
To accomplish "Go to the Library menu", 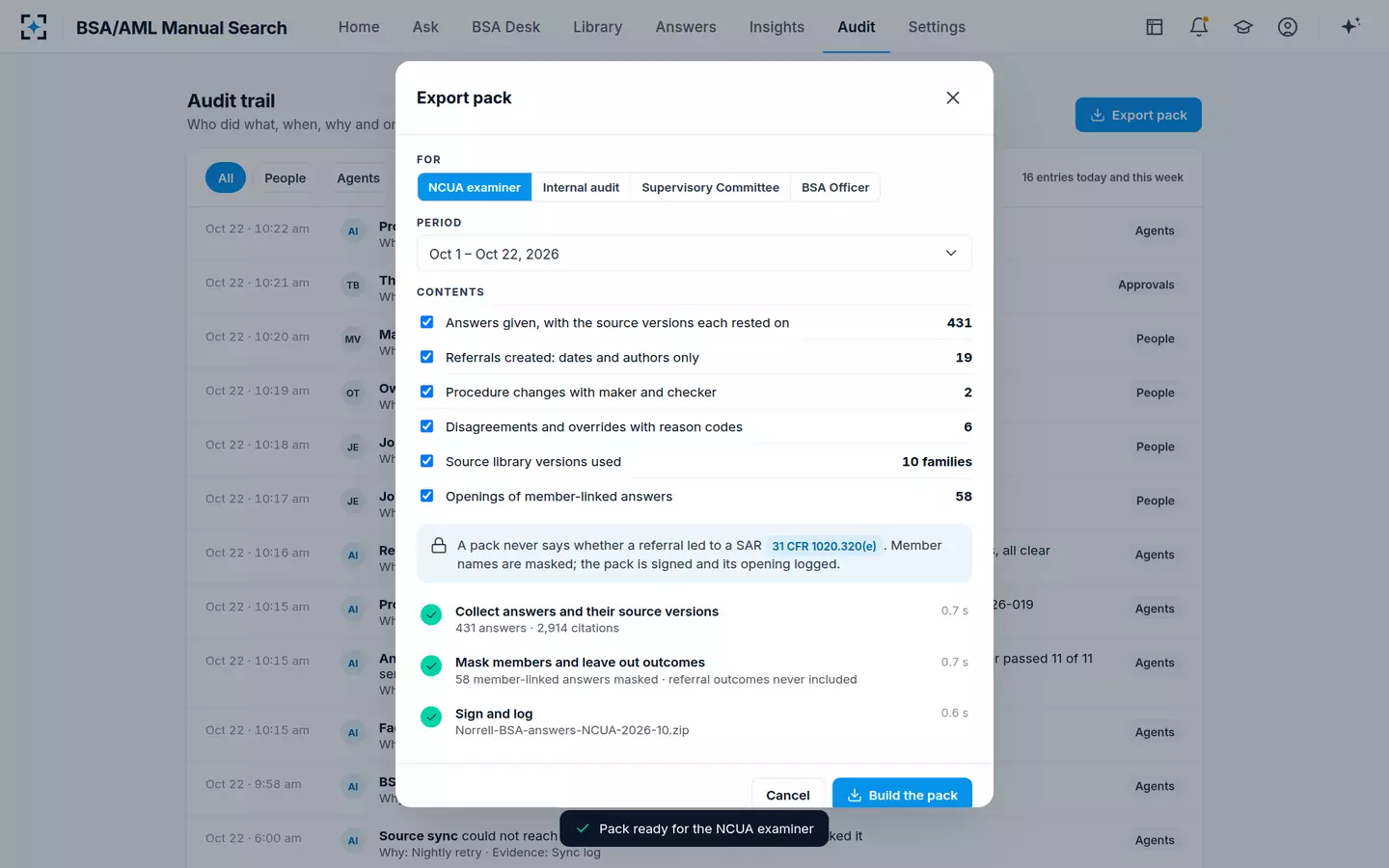I will tap(597, 27).
